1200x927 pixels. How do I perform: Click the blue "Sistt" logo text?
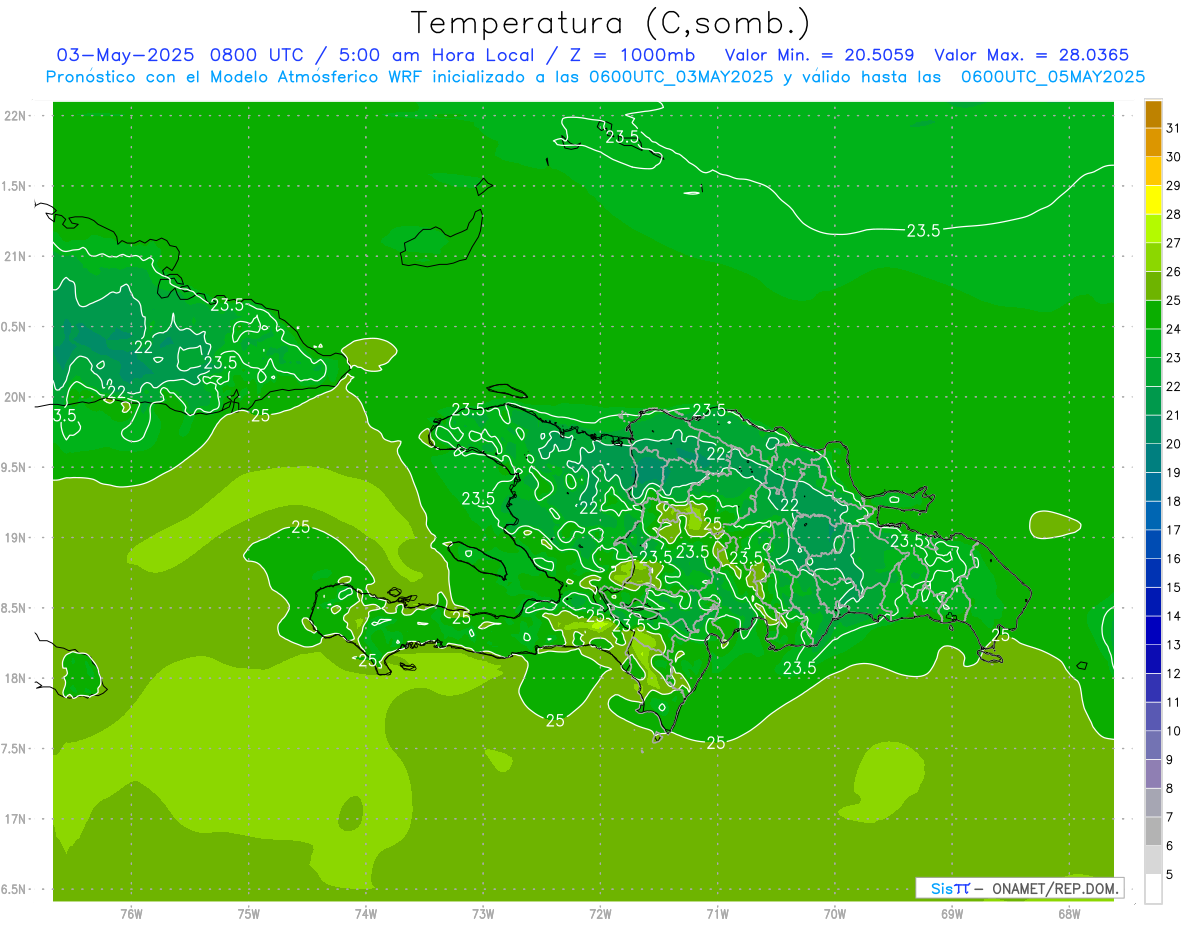[x=949, y=888]
